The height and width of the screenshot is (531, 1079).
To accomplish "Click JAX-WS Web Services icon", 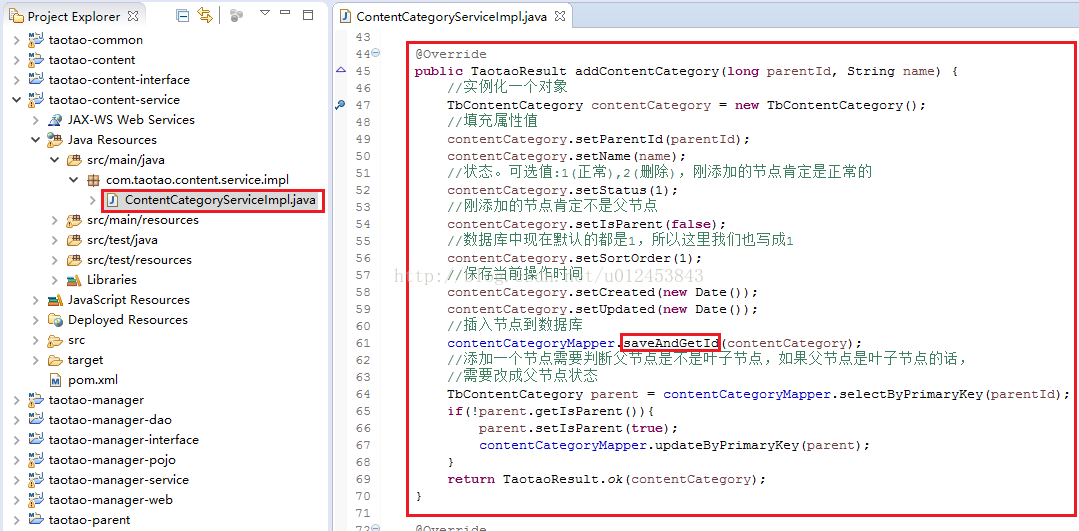I will pos(55,120).
